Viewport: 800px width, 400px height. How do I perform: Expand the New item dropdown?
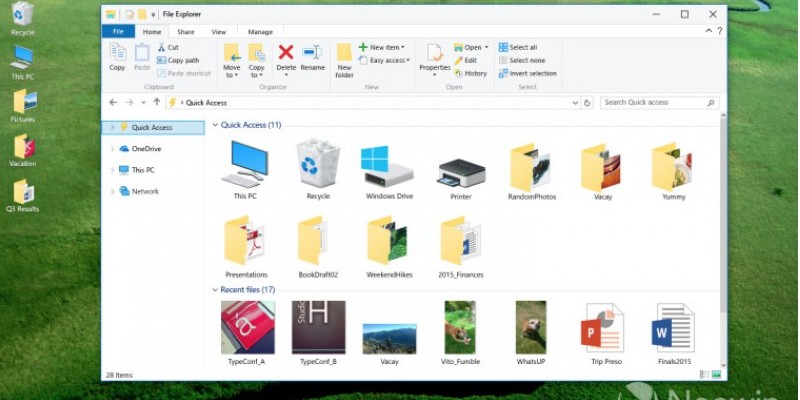(381, 47)
